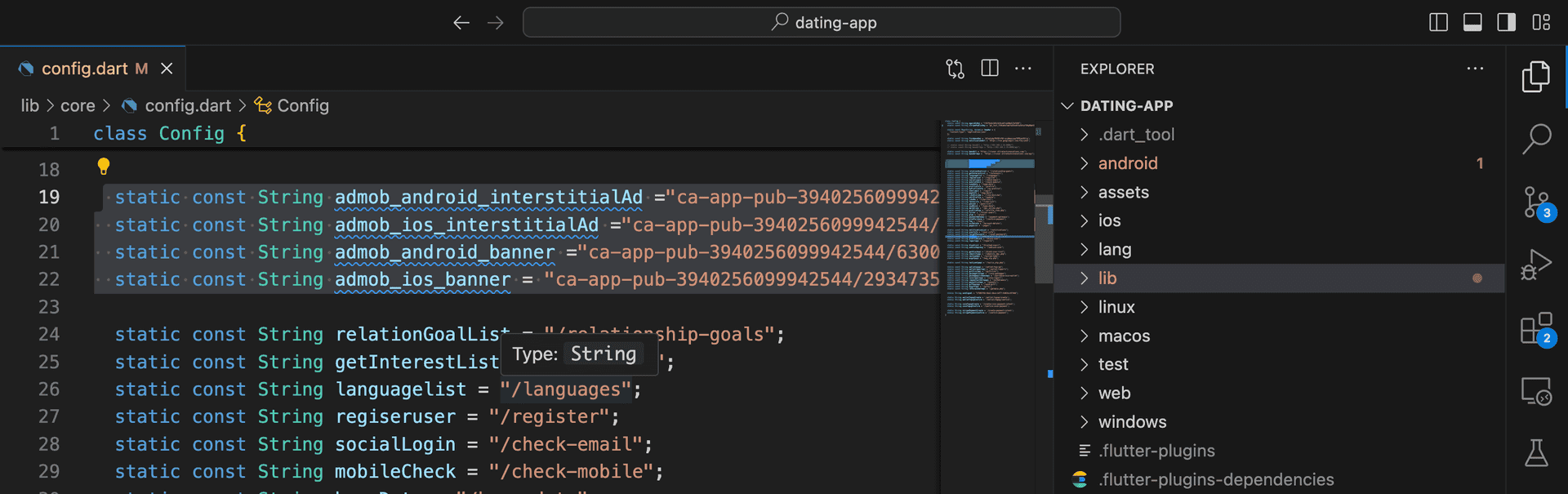Screen dimensions: 1568x494
Task: Click line number 19 in gutter
Action: [49, 197]
